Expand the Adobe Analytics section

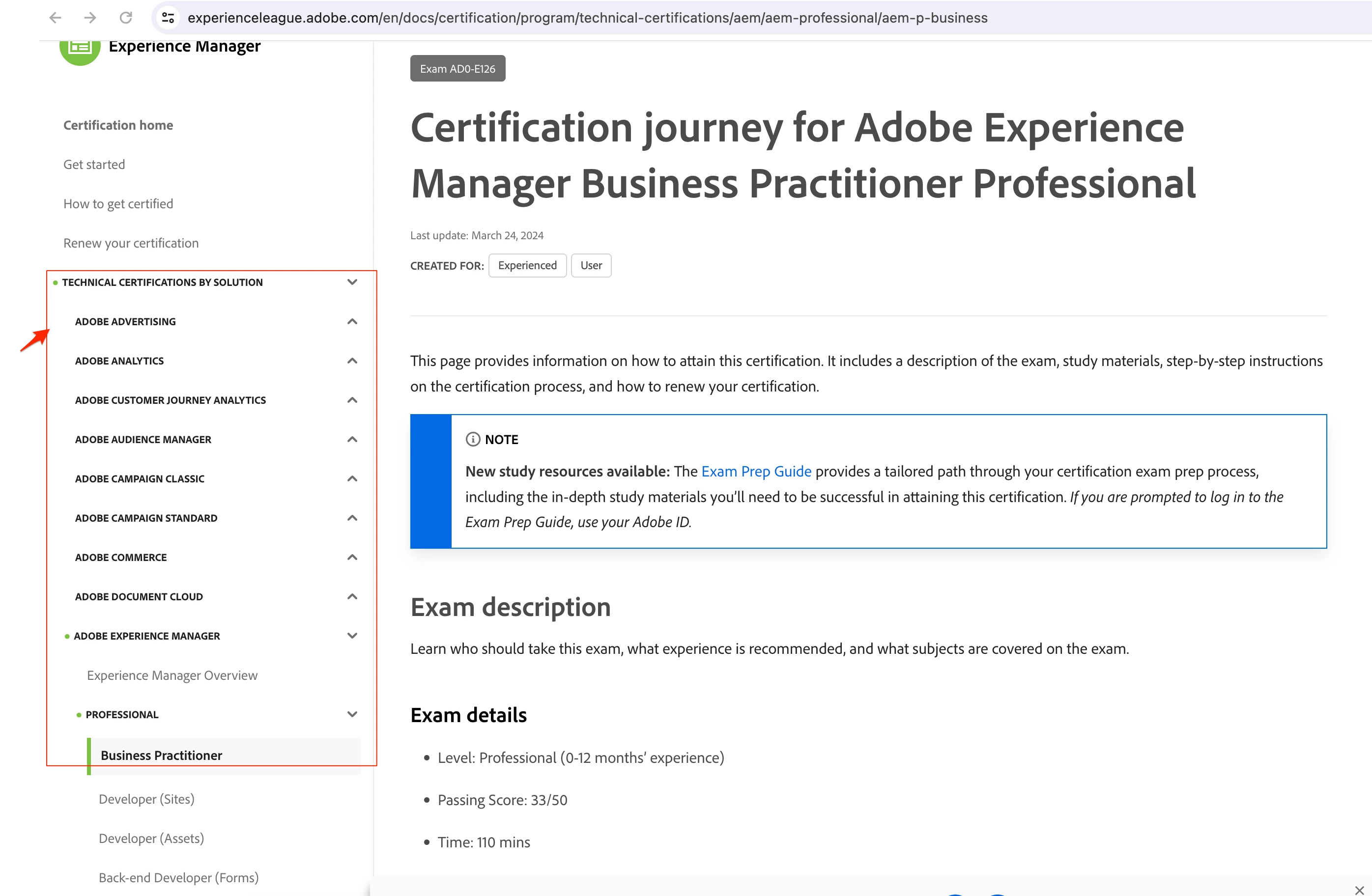[352, 361]
